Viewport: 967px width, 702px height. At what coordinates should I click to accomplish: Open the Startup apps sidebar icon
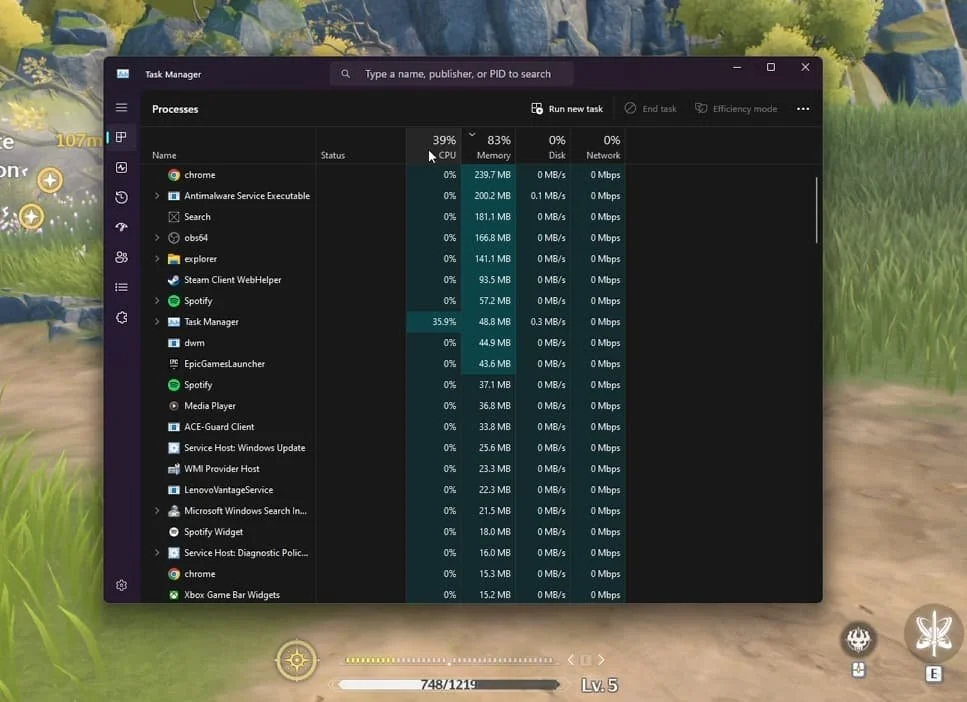121,227
